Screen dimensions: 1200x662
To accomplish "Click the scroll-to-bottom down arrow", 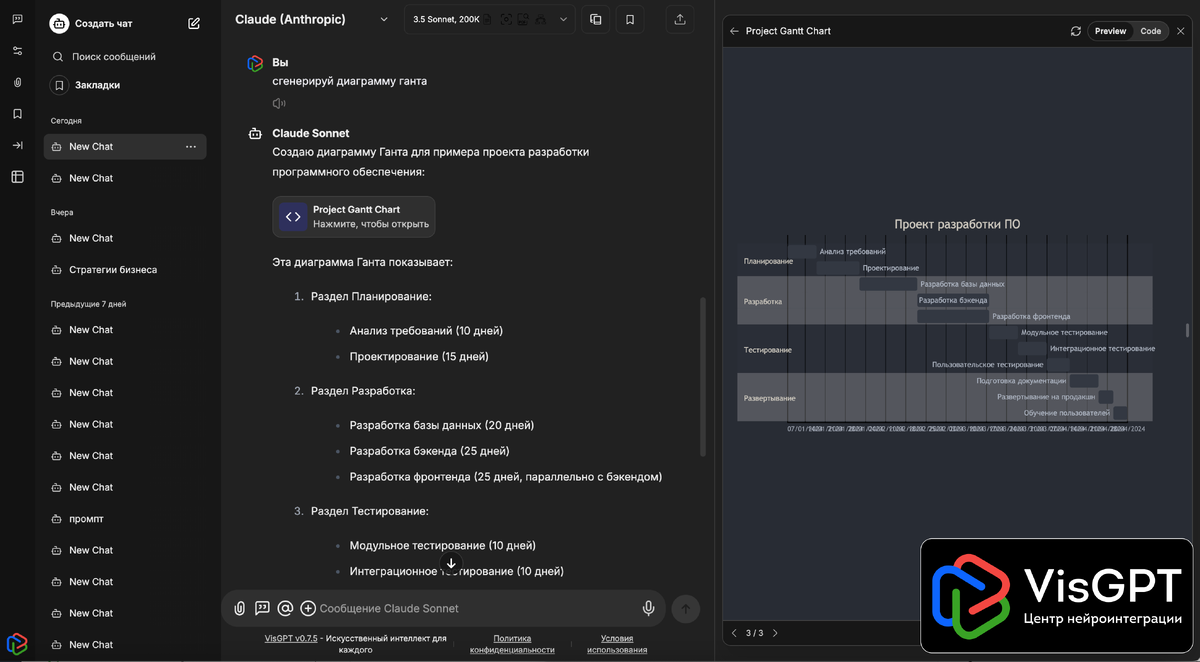I will point(451,564).
